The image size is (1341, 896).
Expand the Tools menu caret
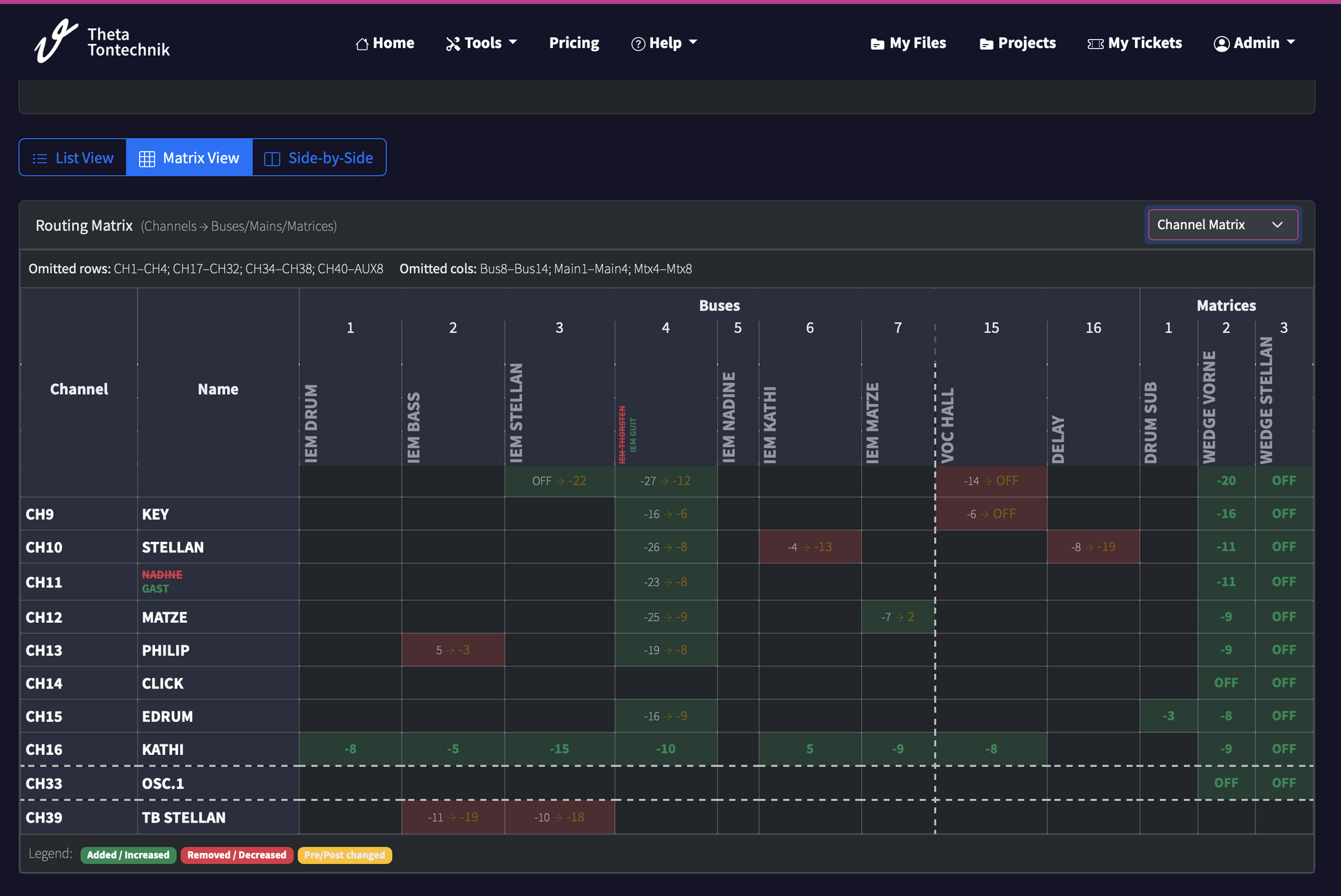513,43
